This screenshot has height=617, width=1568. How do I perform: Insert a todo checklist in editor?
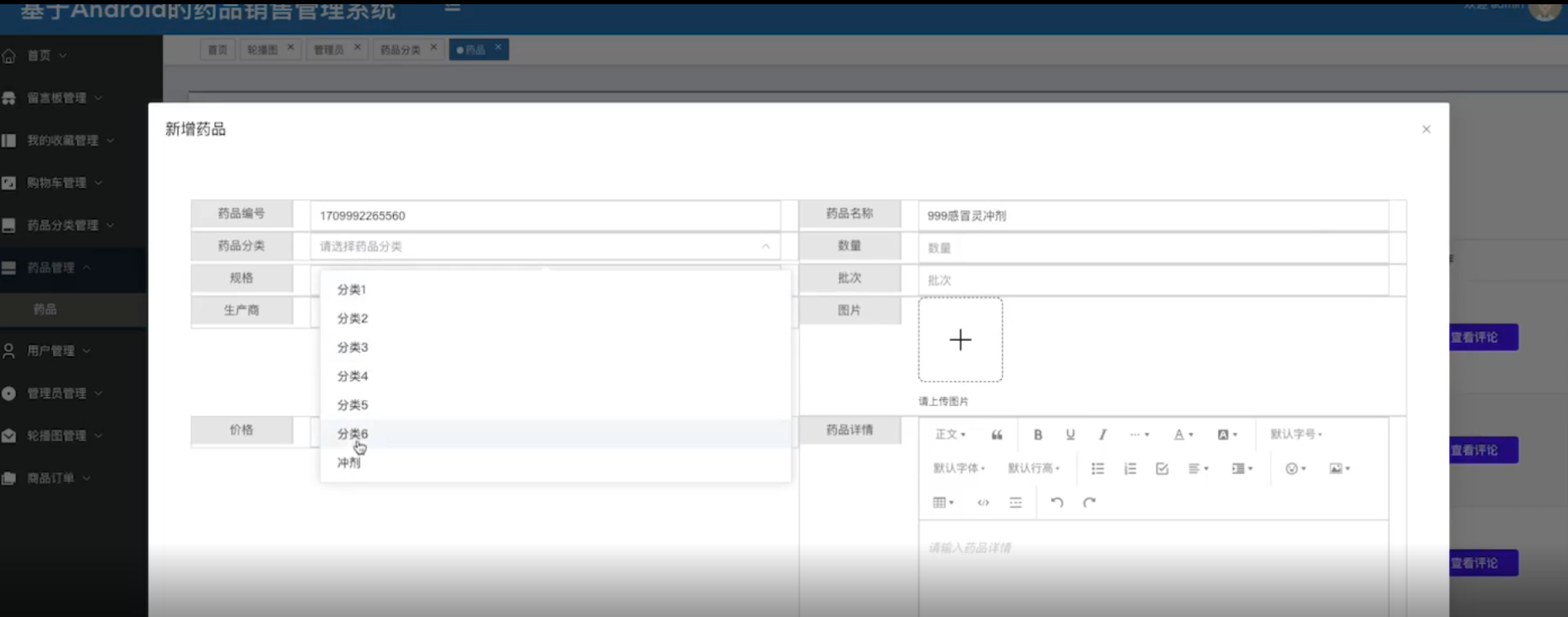(x=1162, y=468)
